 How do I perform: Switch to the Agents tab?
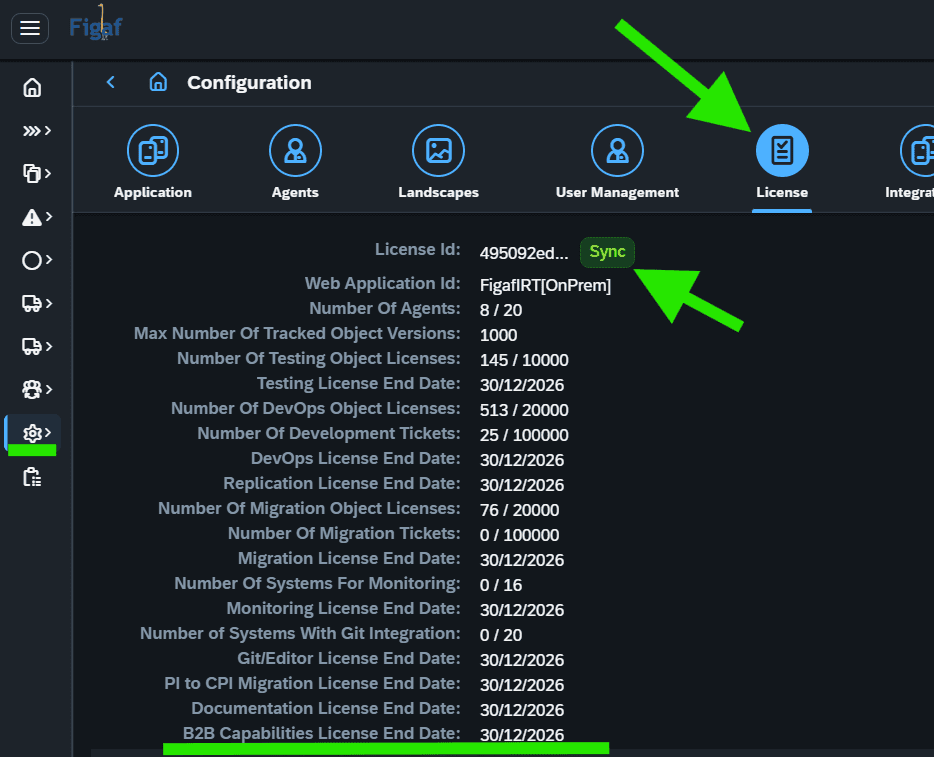[x=295, y=162]
